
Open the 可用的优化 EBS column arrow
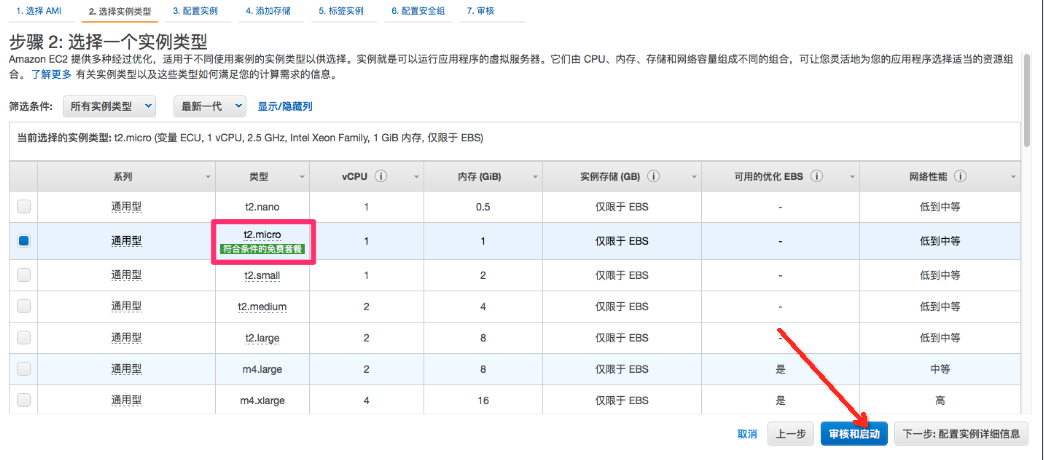click(852, 177)
